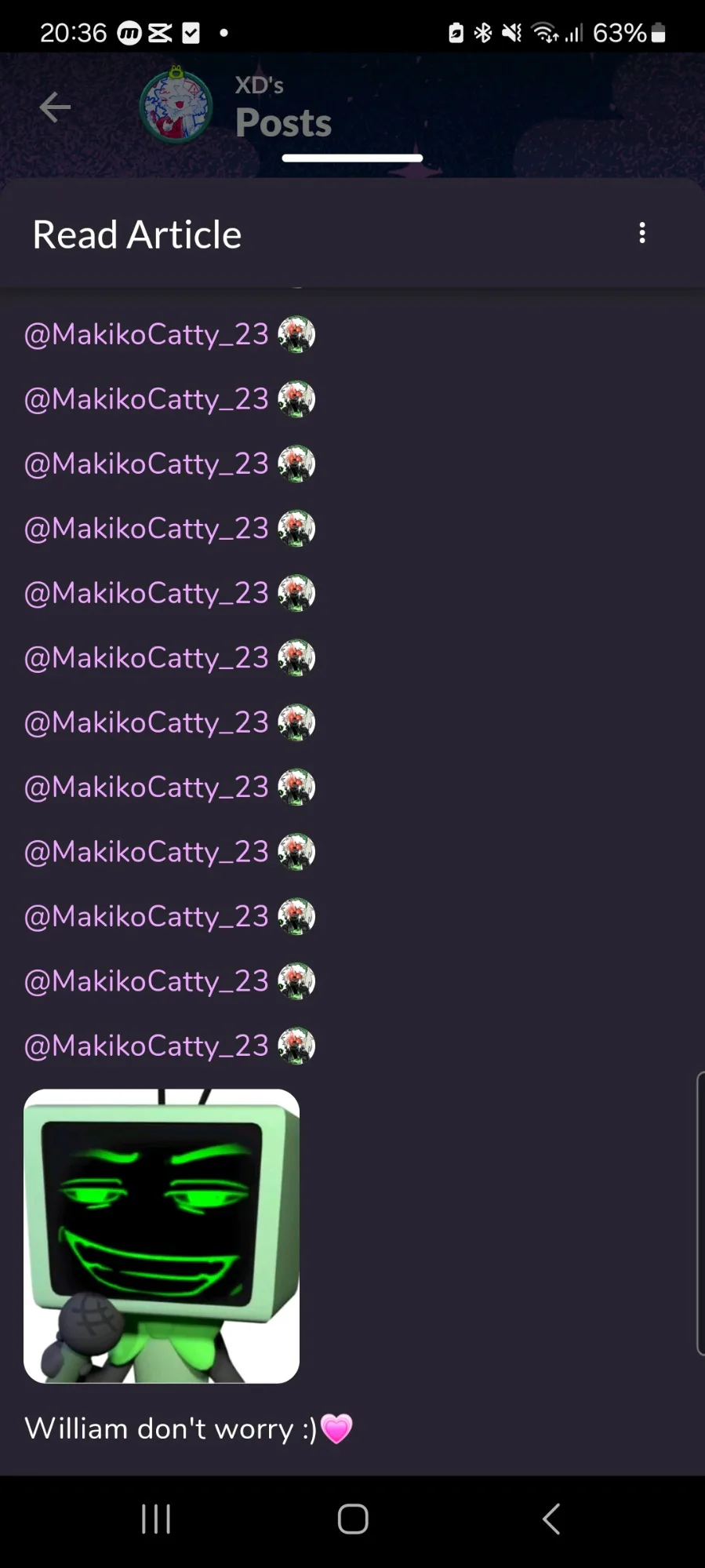705x1568 pixels.
Task: Tap the scroll indicator on right edge
Action: [700, 1213]
